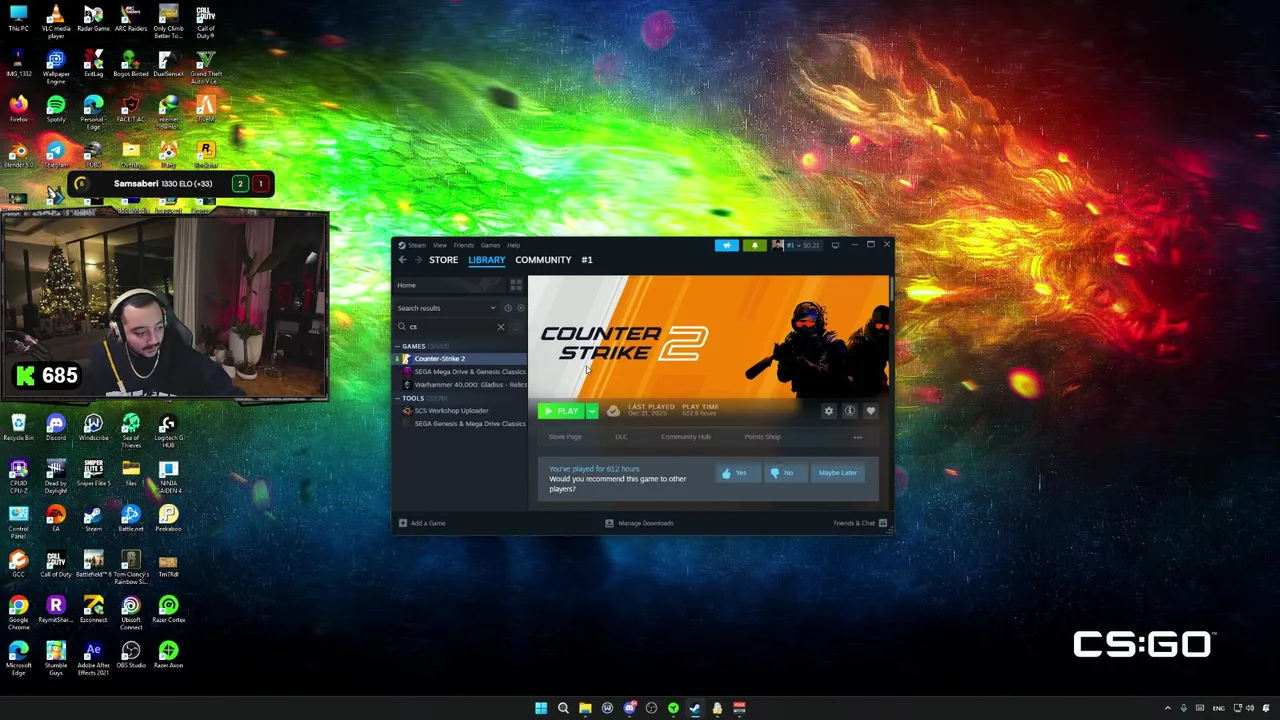Open the Help menu in Steam
The width and height of the screenshot is (1280, 720).
point(513,245)
